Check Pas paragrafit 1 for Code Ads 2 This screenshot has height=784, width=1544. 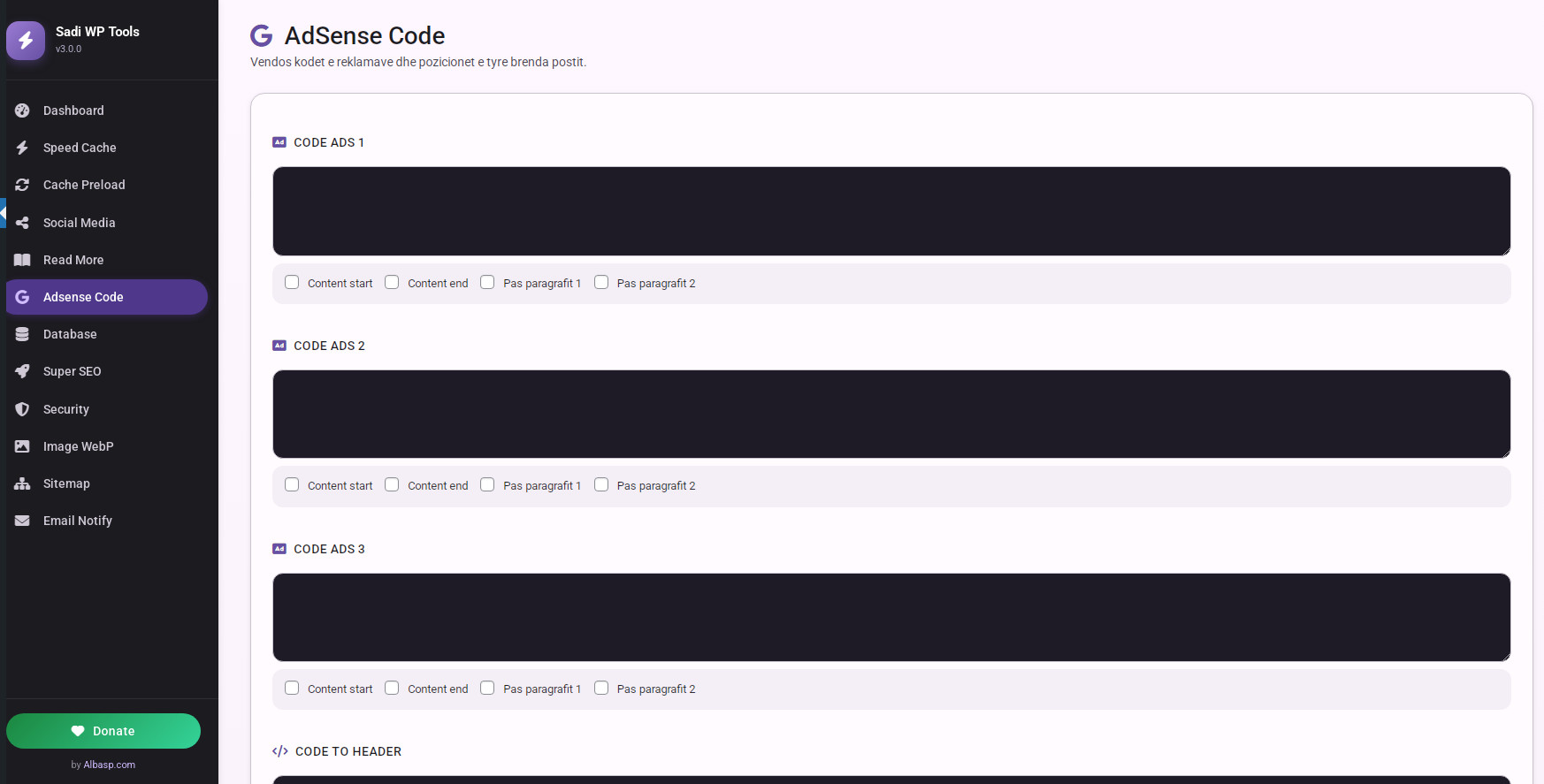(487, 485)
